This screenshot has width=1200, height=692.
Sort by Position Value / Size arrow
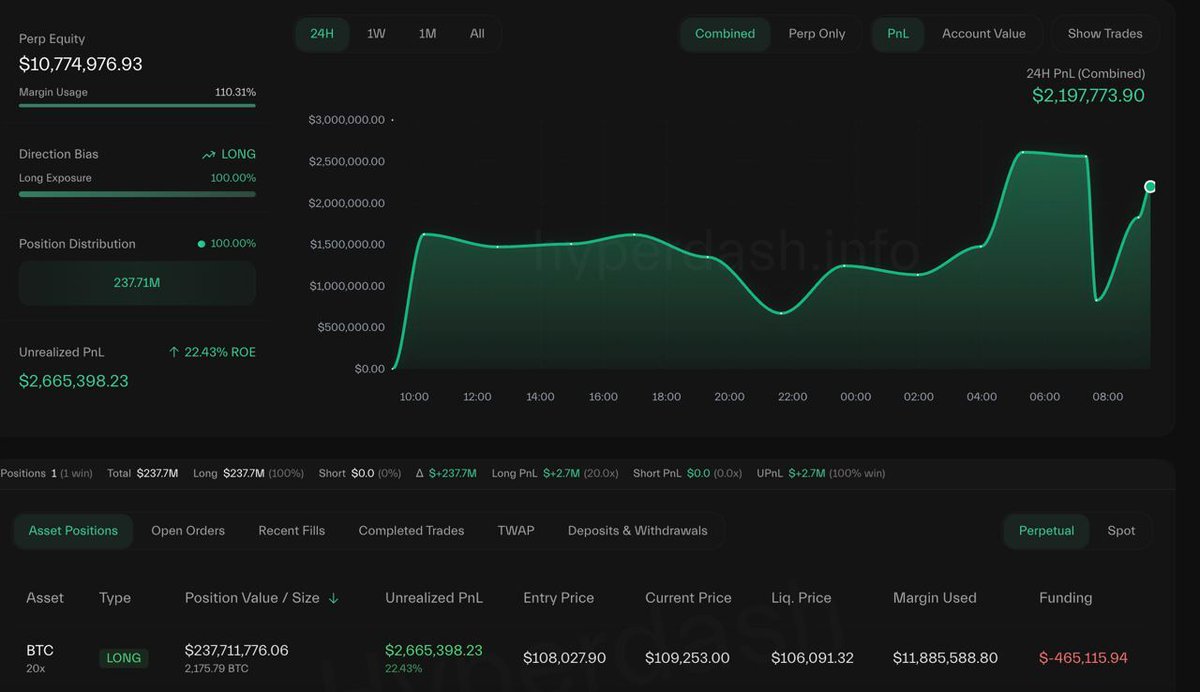[x=334, y=598]
